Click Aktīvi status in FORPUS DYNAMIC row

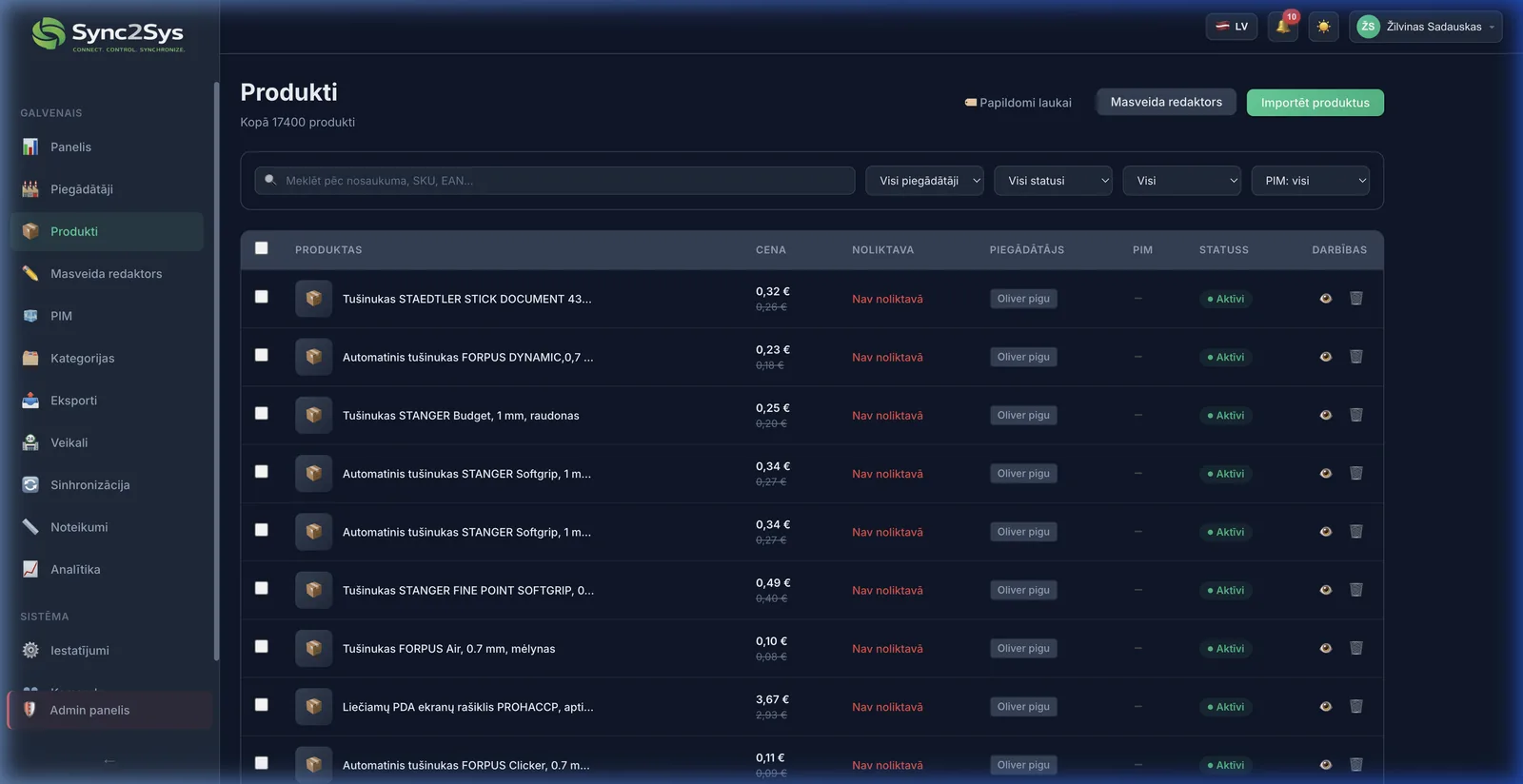pos(1226,357)
